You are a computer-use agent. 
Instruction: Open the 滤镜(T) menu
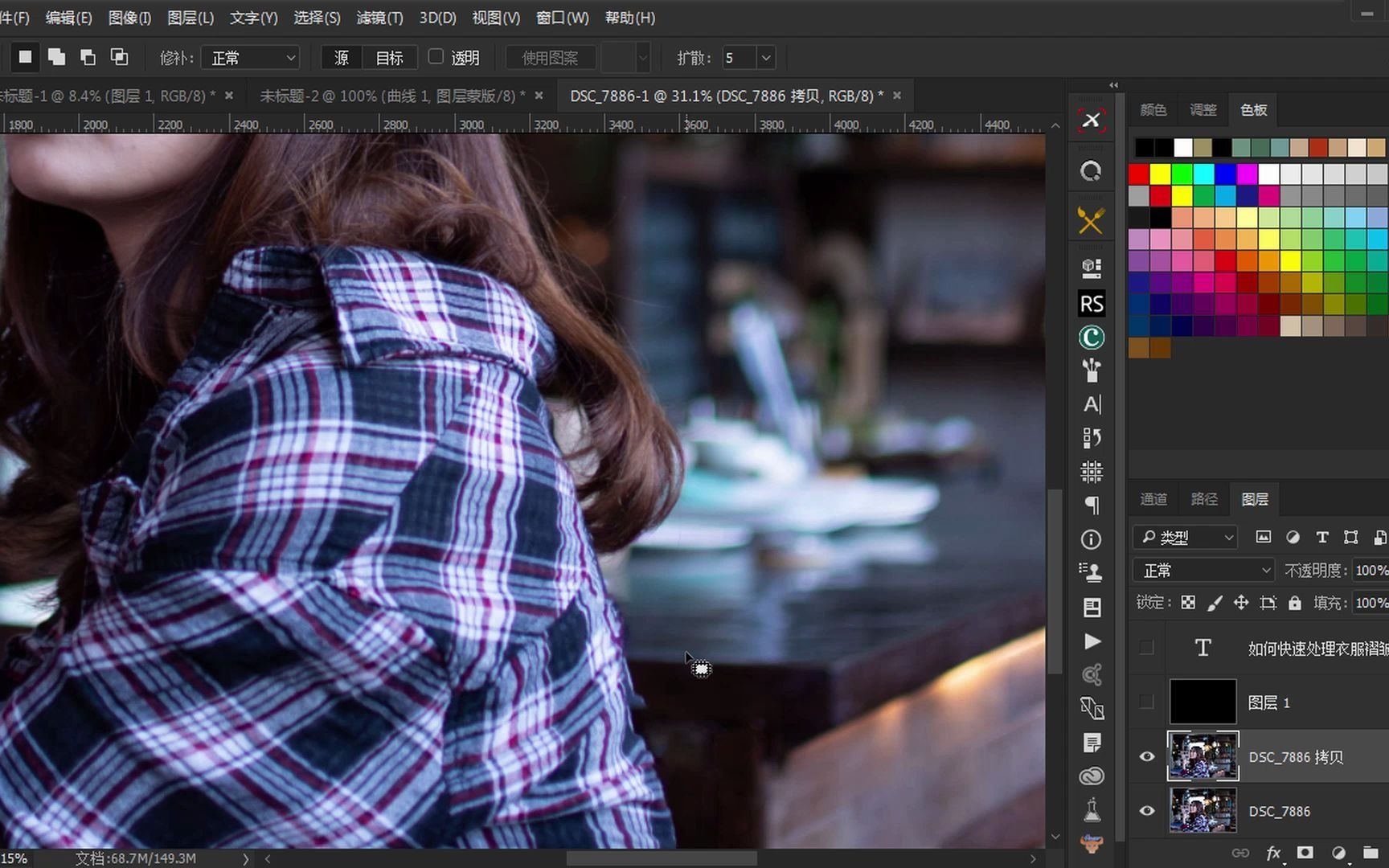coord(379,18)
